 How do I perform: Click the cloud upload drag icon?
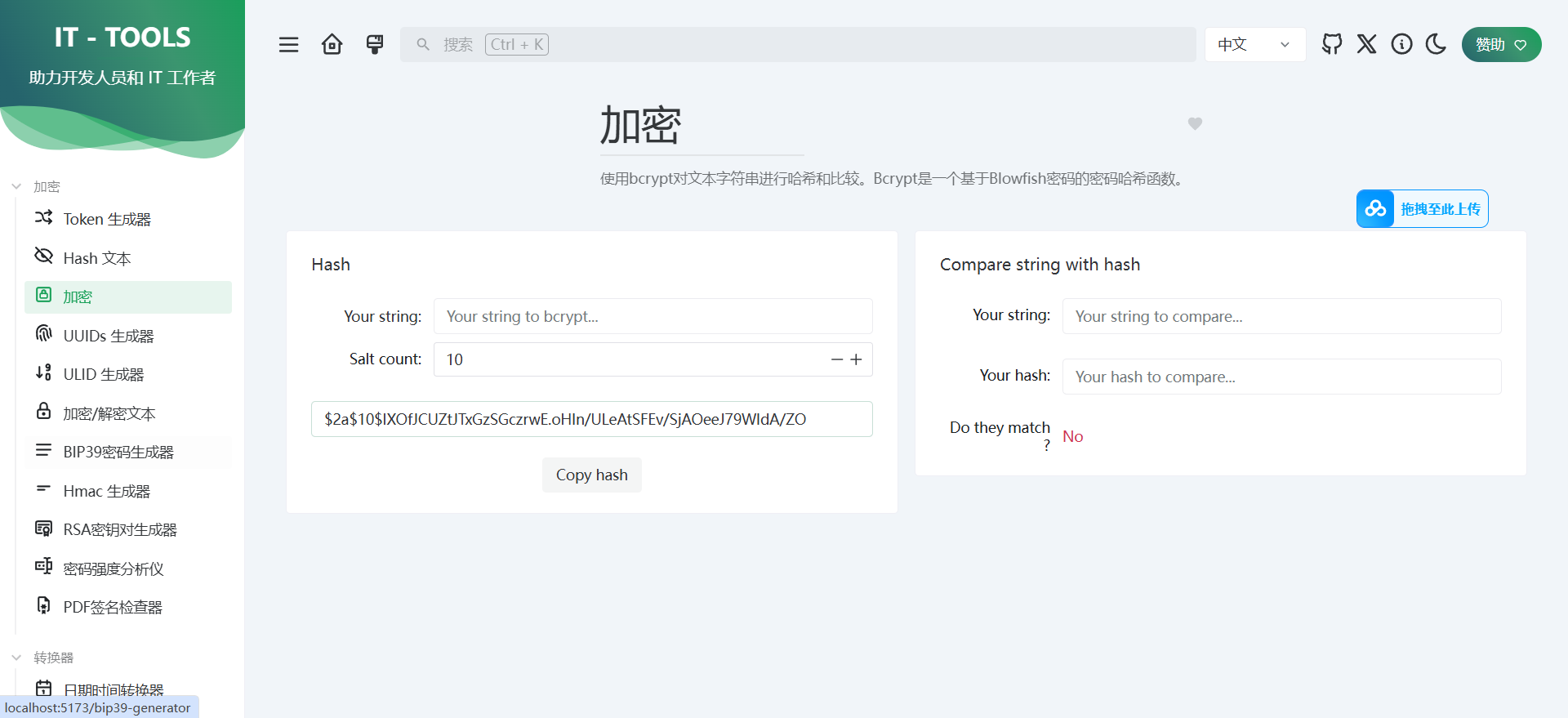(x=1375, y=209)
